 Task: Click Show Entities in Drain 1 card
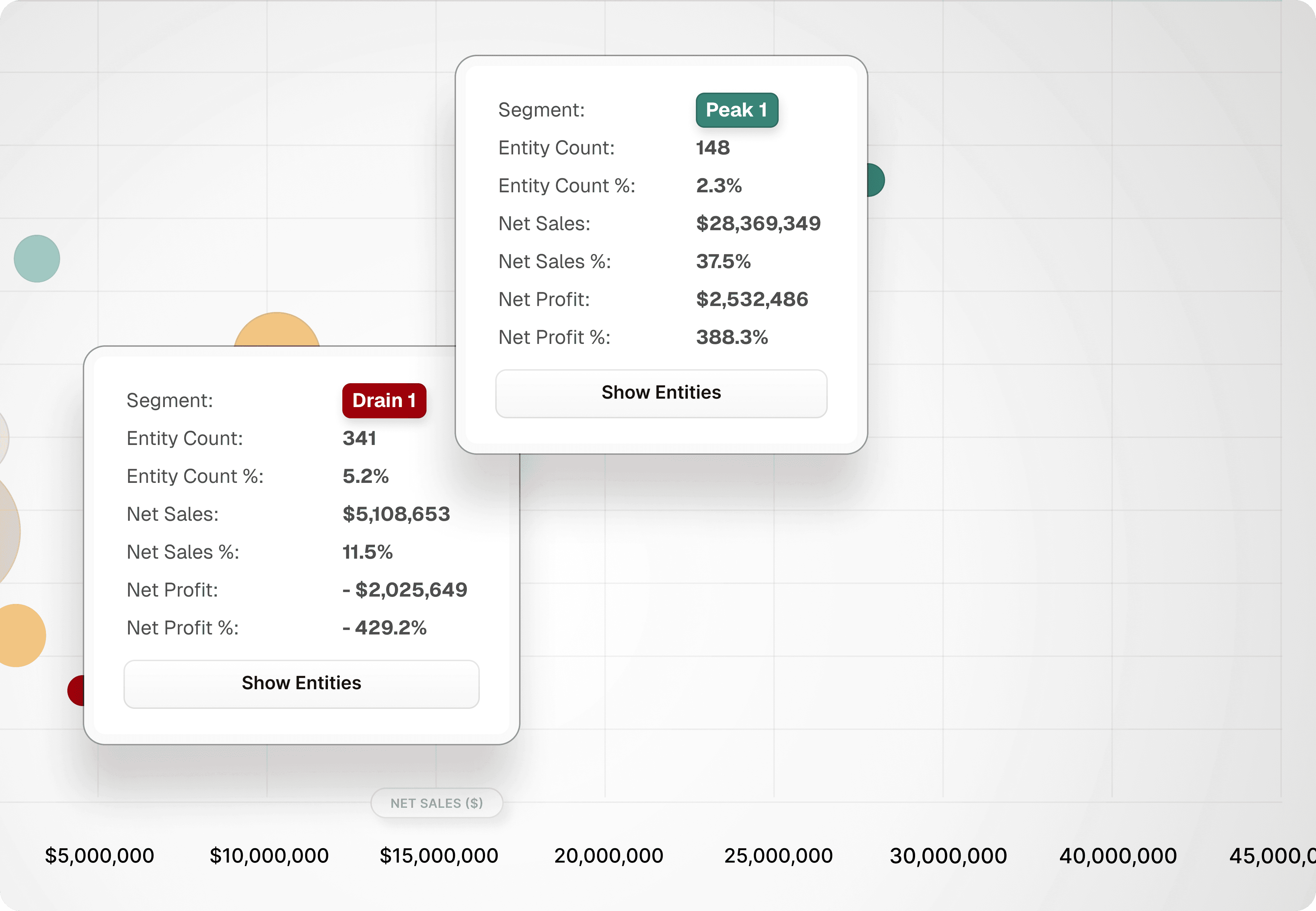coord(301,684)
